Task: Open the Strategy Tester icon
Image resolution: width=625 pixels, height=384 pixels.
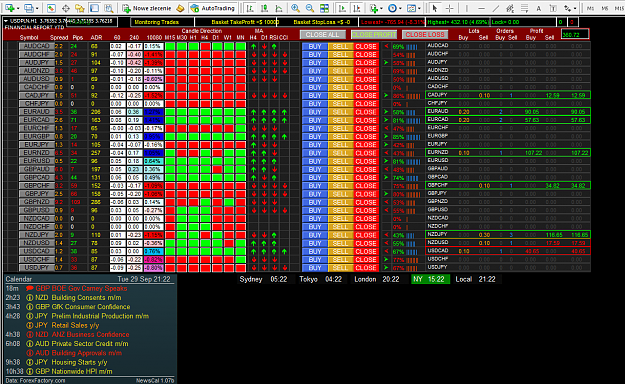Action: (109, 8)
